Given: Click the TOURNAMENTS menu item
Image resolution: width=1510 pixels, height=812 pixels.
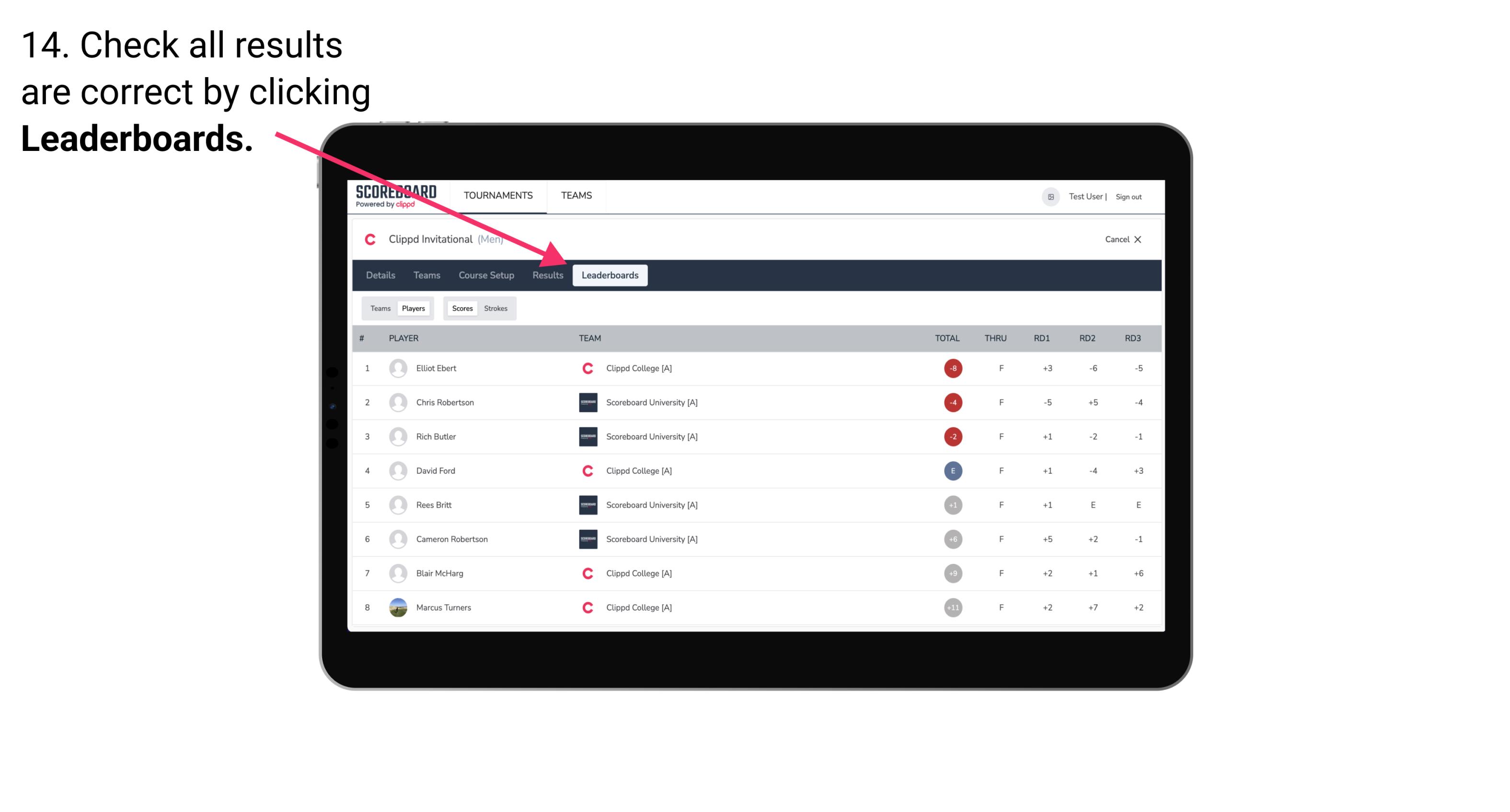Looking at the screenshot, I should (x=498, y=195).
